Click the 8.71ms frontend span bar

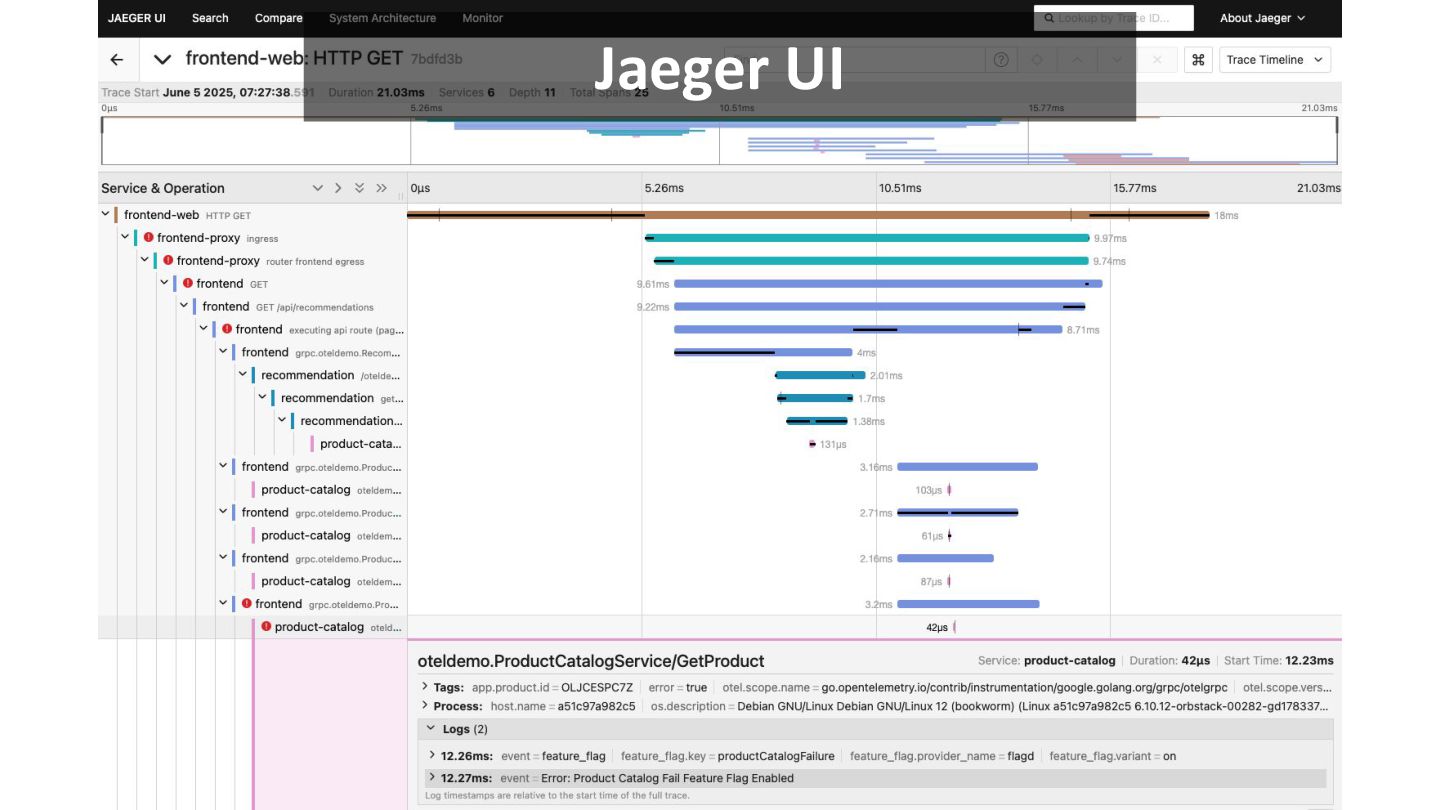[x=868, y=329]
